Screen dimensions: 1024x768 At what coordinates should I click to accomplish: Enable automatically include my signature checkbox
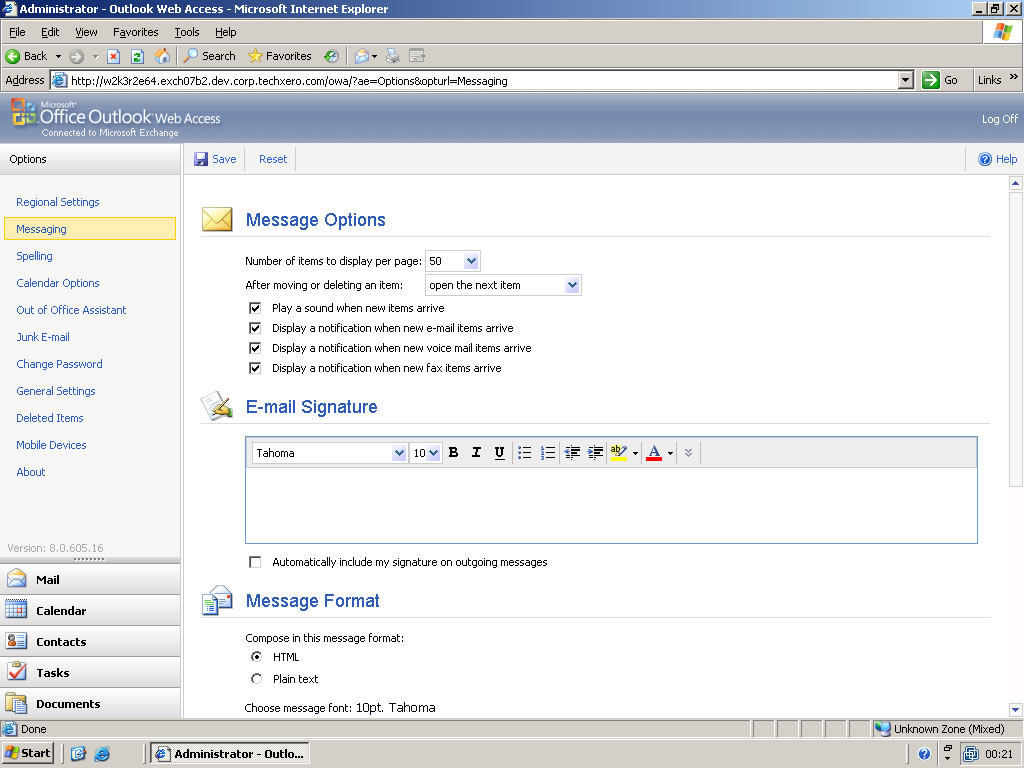[255, 562]
